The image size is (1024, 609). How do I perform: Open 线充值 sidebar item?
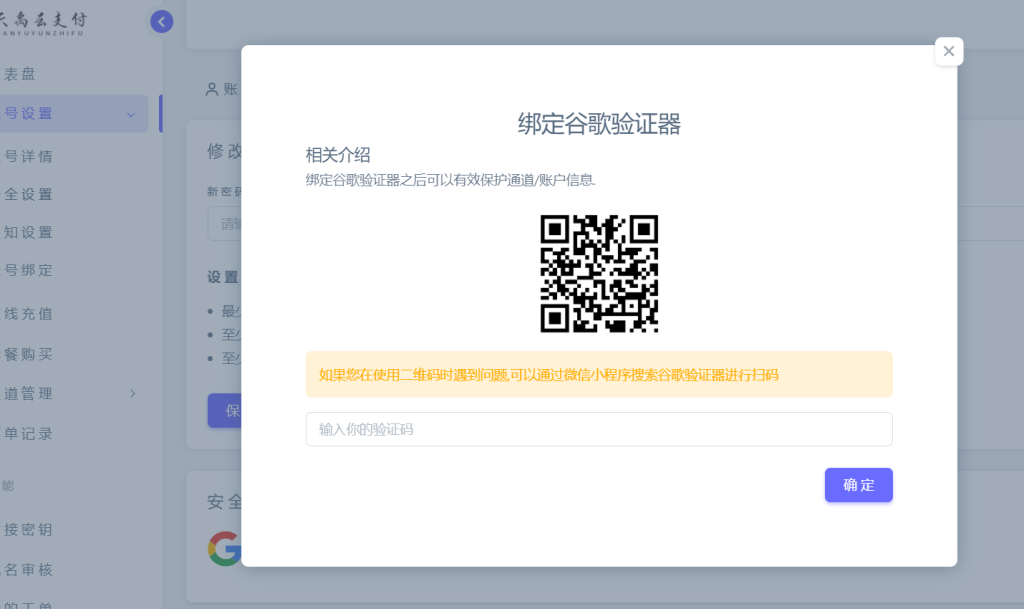point(29,314)
